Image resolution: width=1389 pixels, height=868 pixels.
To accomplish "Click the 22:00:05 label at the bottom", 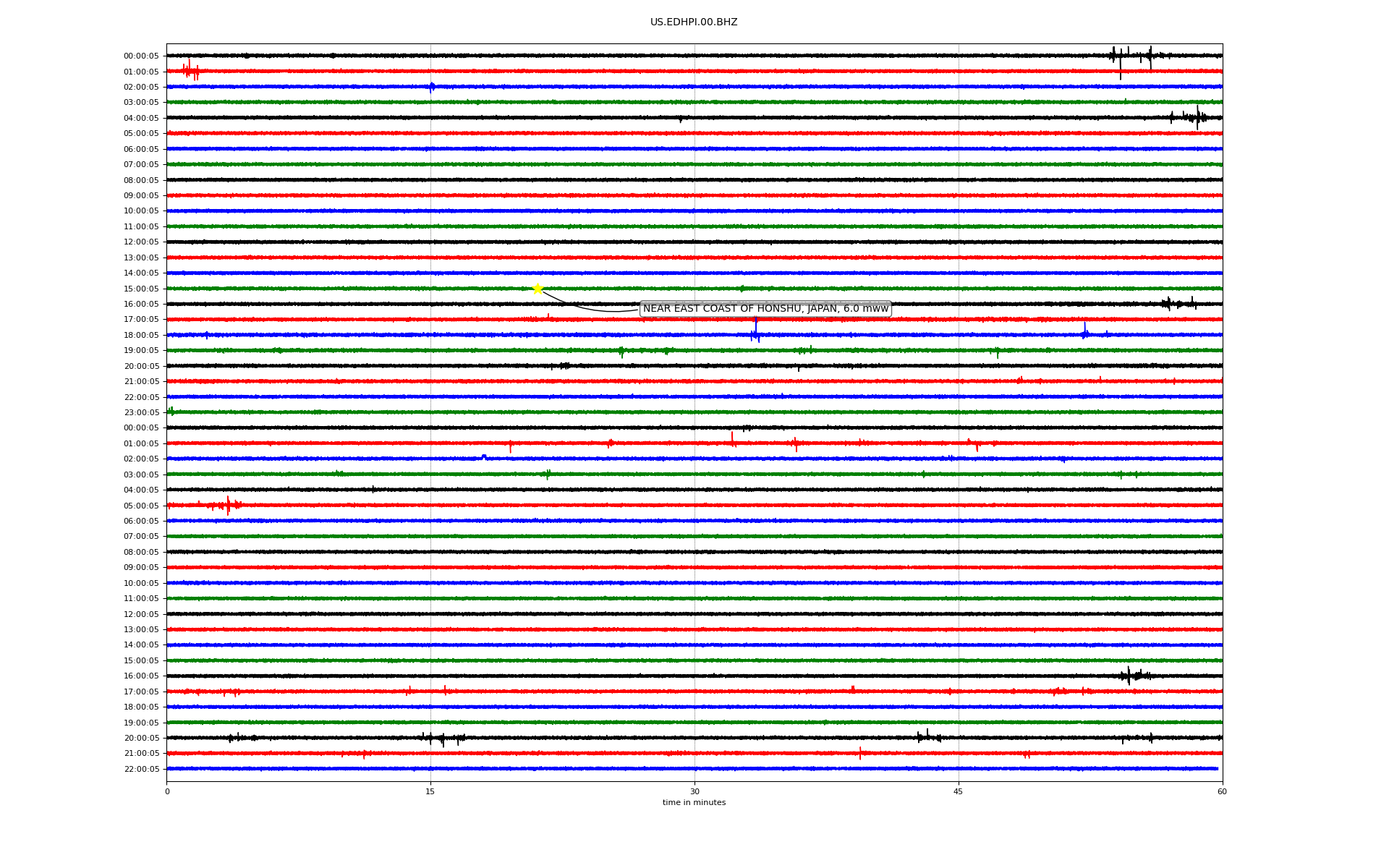I will pos(141,770).
